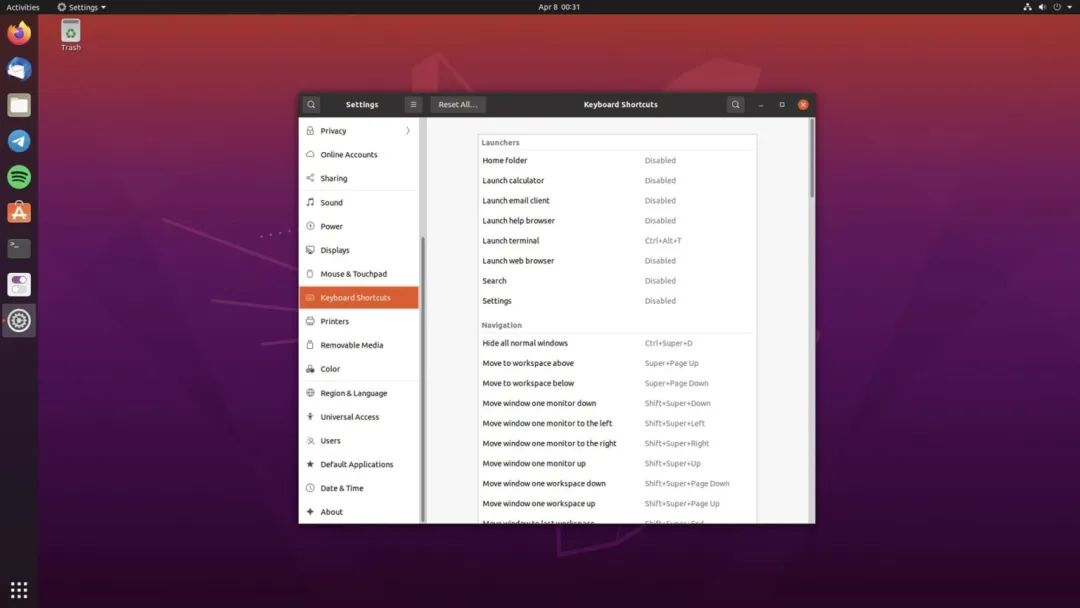Image resolution: width=1080 pixels, height=608 pixels.
Task: Edit Move to workspace below shortcut
Action: 617,383
